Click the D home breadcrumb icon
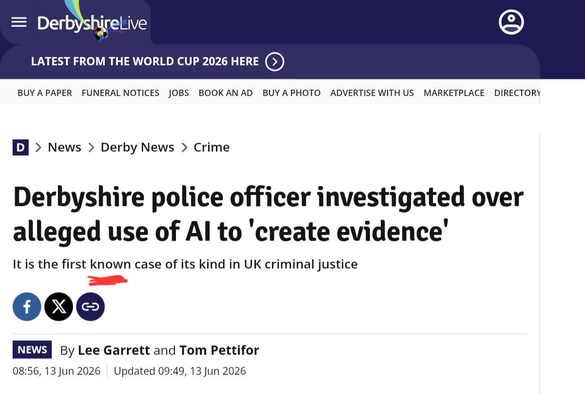 (21, 147)
